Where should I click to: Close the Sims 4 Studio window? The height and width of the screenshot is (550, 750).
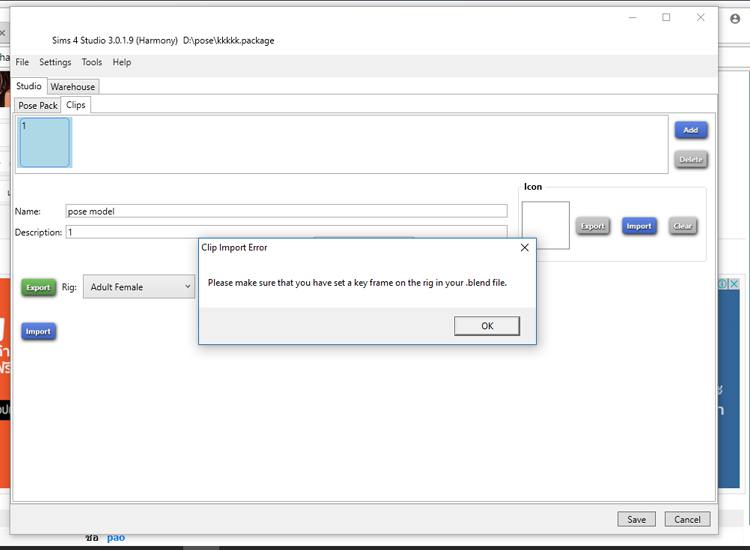700,17
